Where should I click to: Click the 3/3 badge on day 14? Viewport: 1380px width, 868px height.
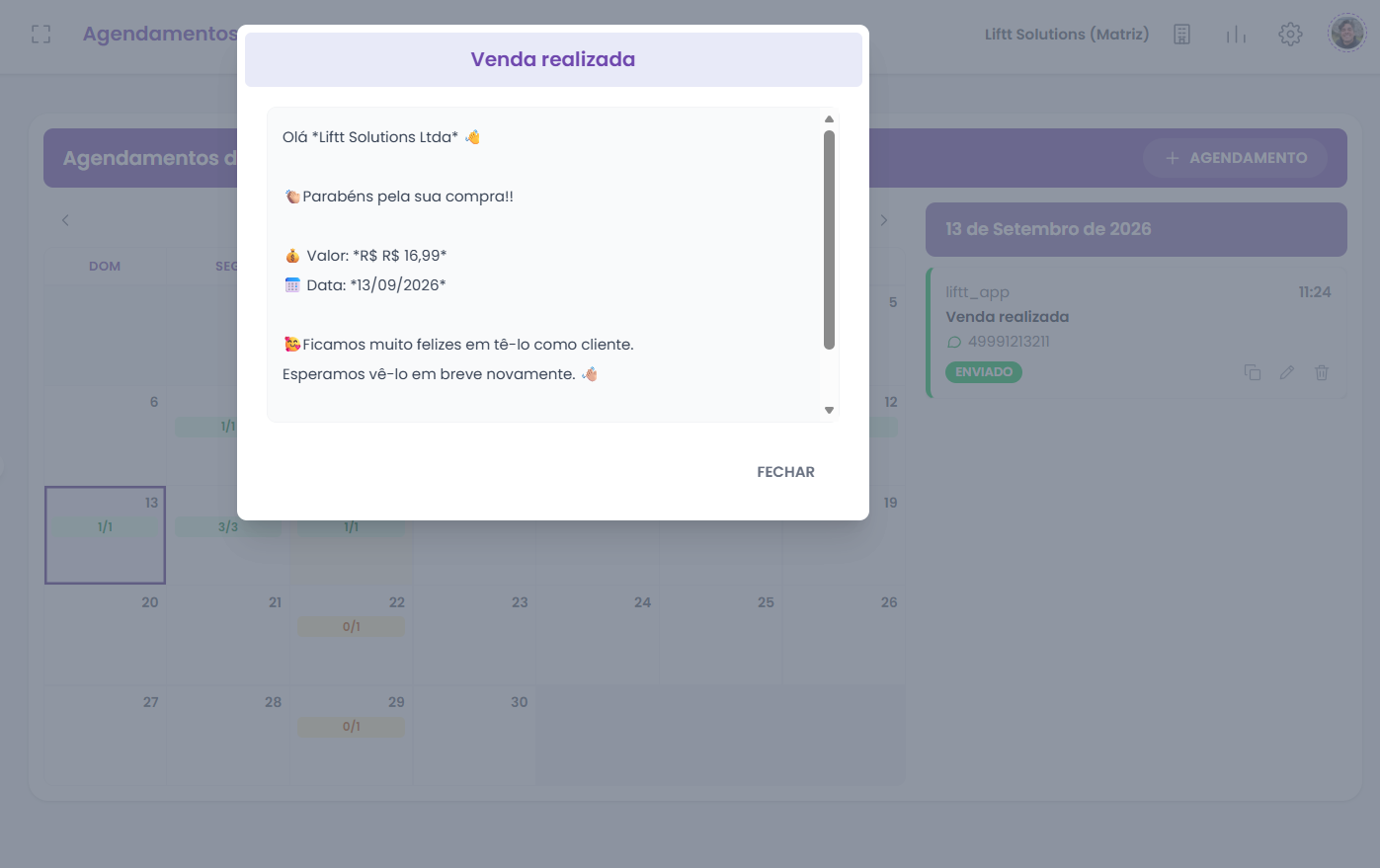[228, 527]
